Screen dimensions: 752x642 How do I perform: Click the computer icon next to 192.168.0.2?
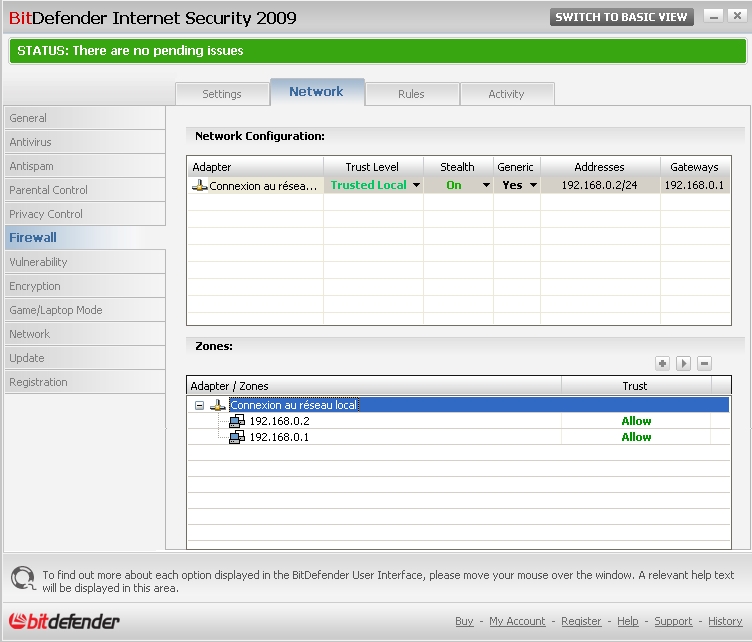tap(237, 421)
